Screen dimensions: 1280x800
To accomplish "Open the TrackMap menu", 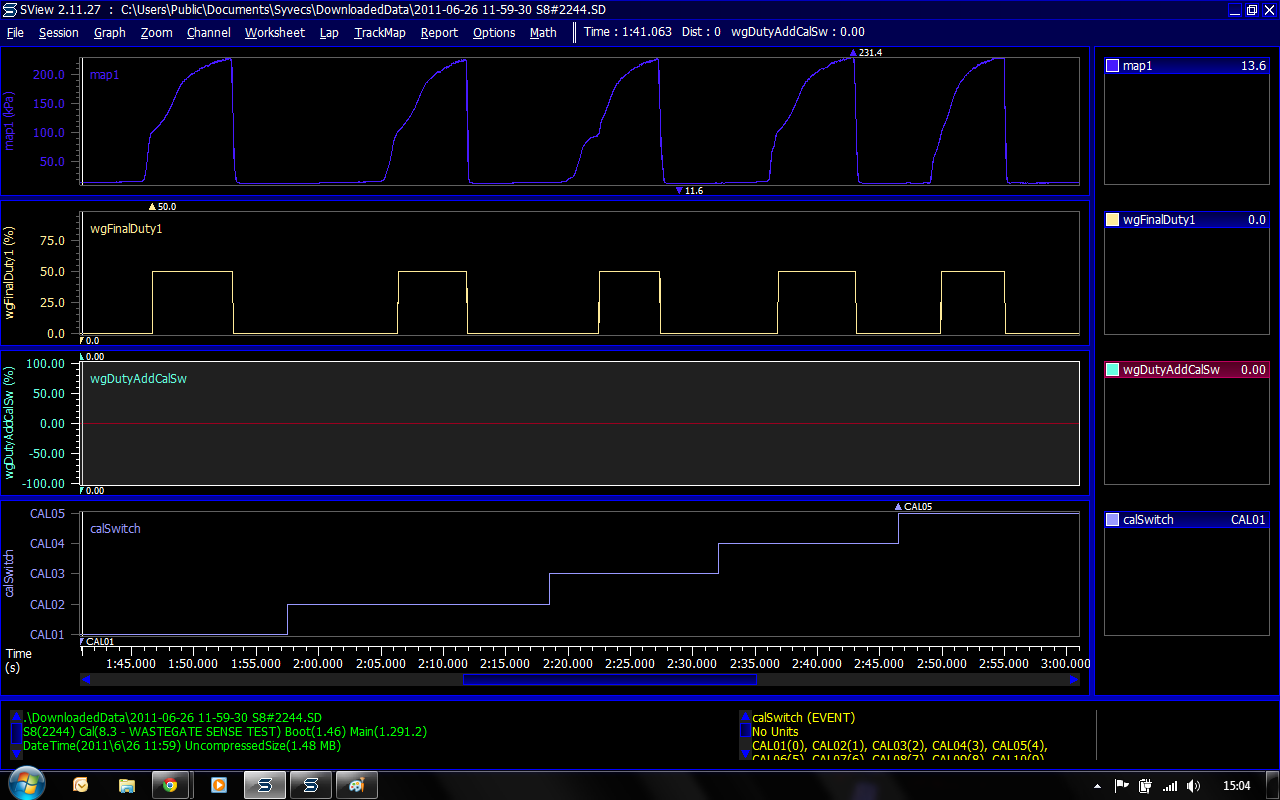I will tap(380, 32).
